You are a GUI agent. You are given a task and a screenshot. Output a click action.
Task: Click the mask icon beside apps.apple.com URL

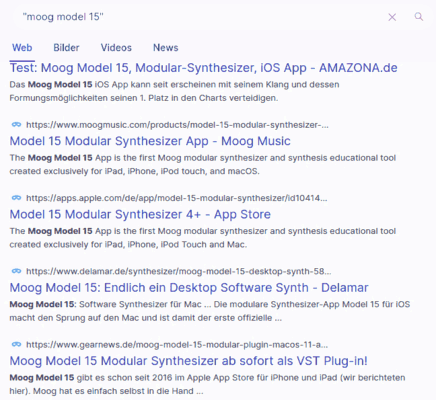pyautogui.click(x=16, y=198)
